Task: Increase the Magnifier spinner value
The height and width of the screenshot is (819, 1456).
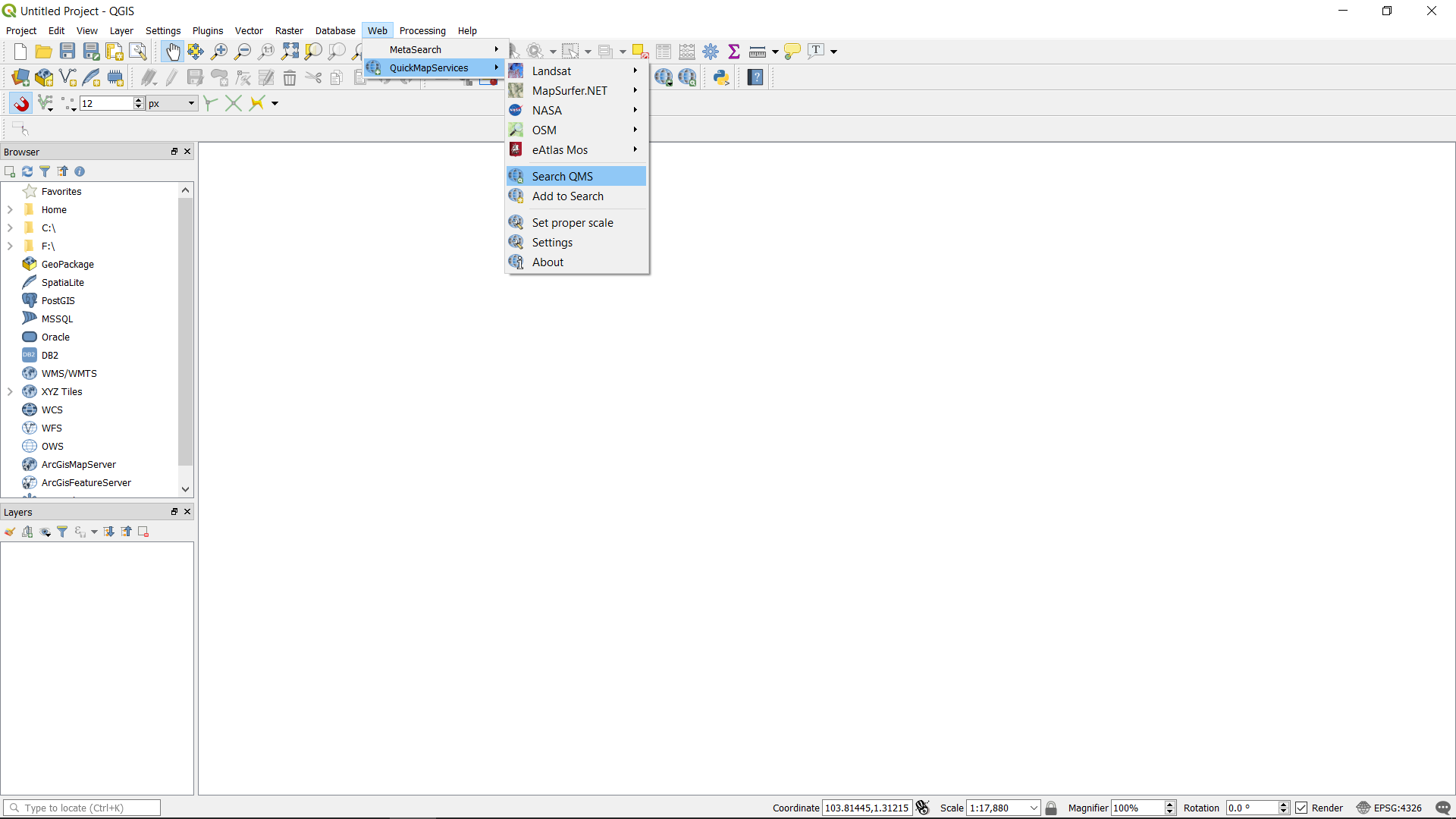Action: (1170, 805)
